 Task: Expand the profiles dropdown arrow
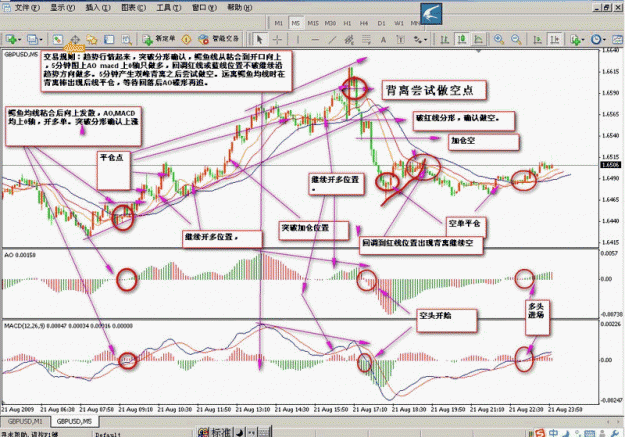tap(41, 39)
